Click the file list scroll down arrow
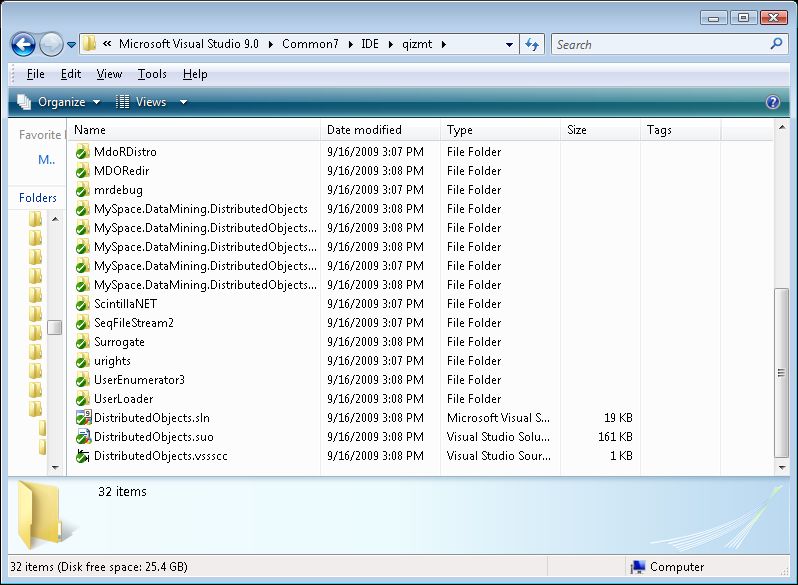The height and width of the screenshot is (585, 798). [x=782, y=467]
